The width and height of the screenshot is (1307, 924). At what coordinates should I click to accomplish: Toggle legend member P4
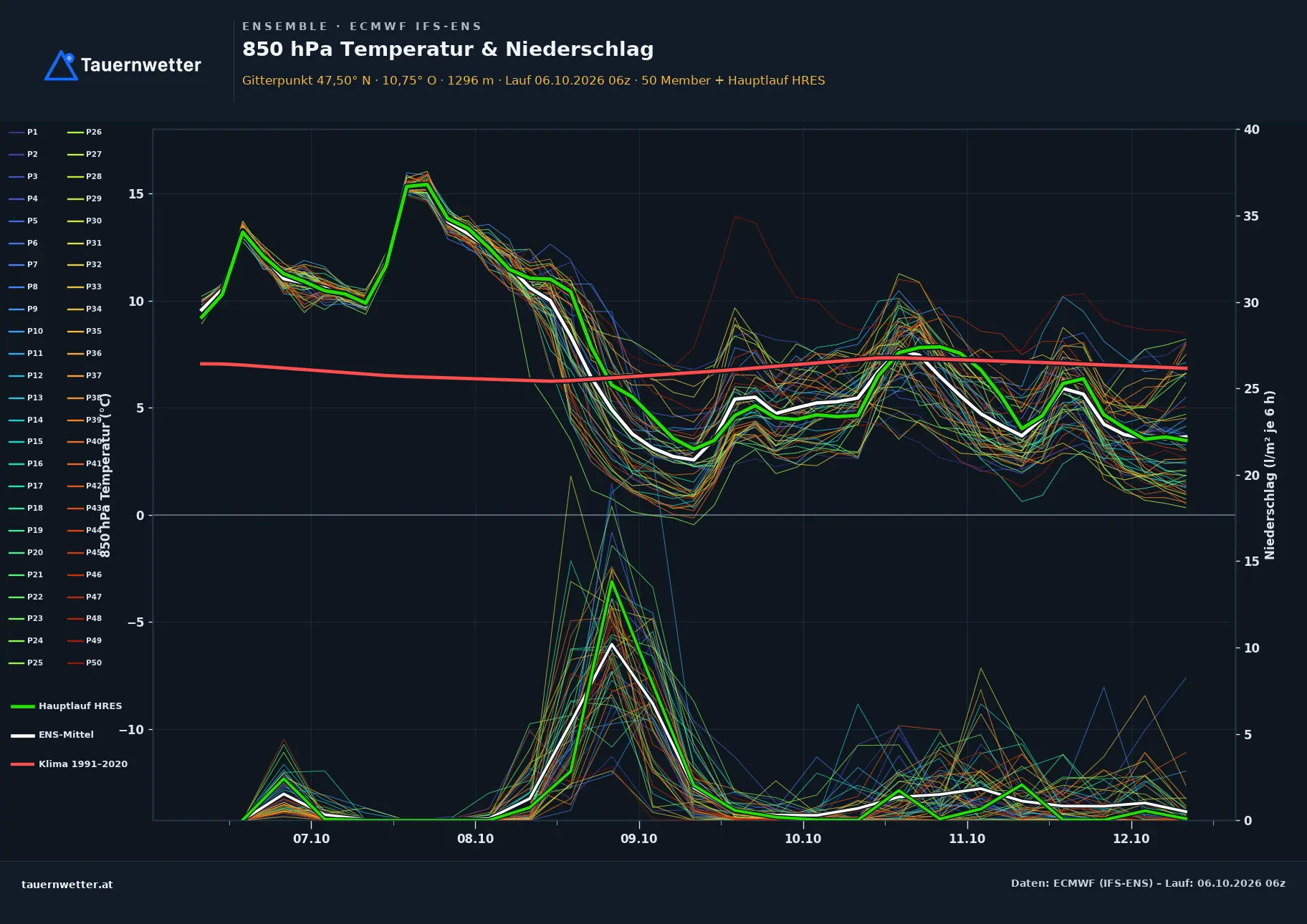point(23,199)
